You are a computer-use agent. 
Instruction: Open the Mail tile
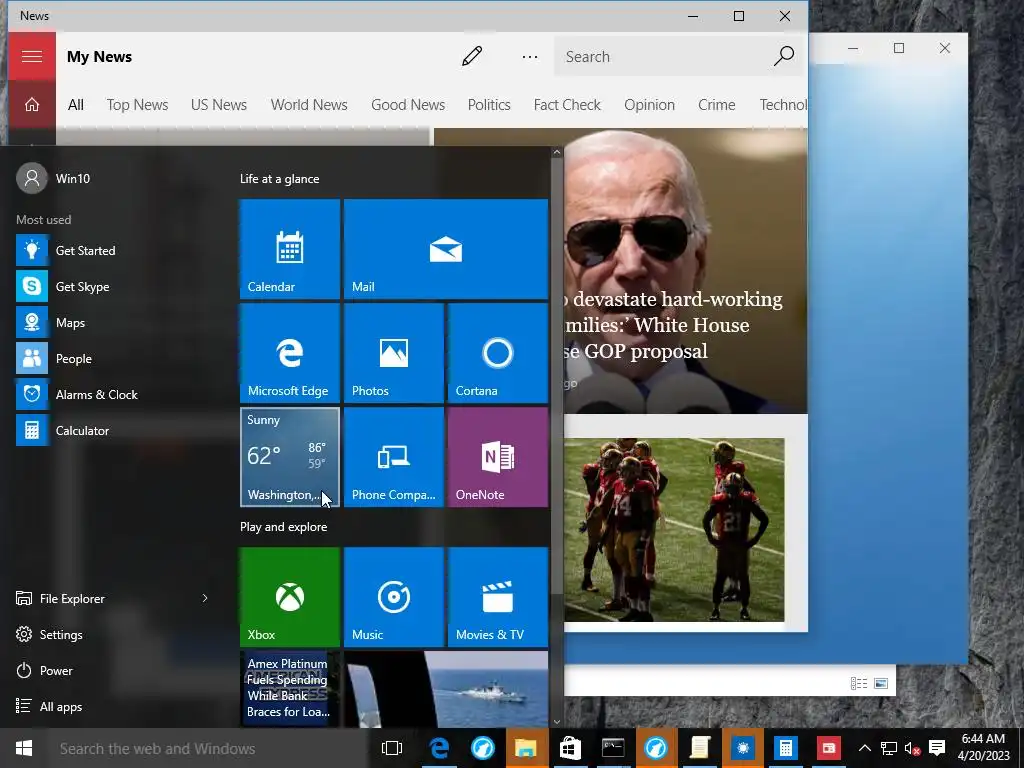point(446,249)
